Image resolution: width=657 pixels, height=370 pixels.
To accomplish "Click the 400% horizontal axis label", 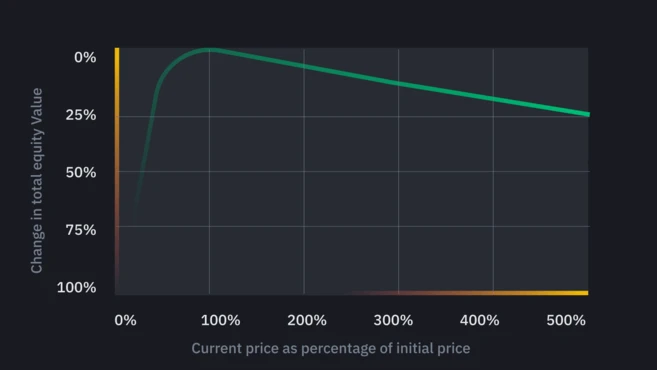I will 479,321.
